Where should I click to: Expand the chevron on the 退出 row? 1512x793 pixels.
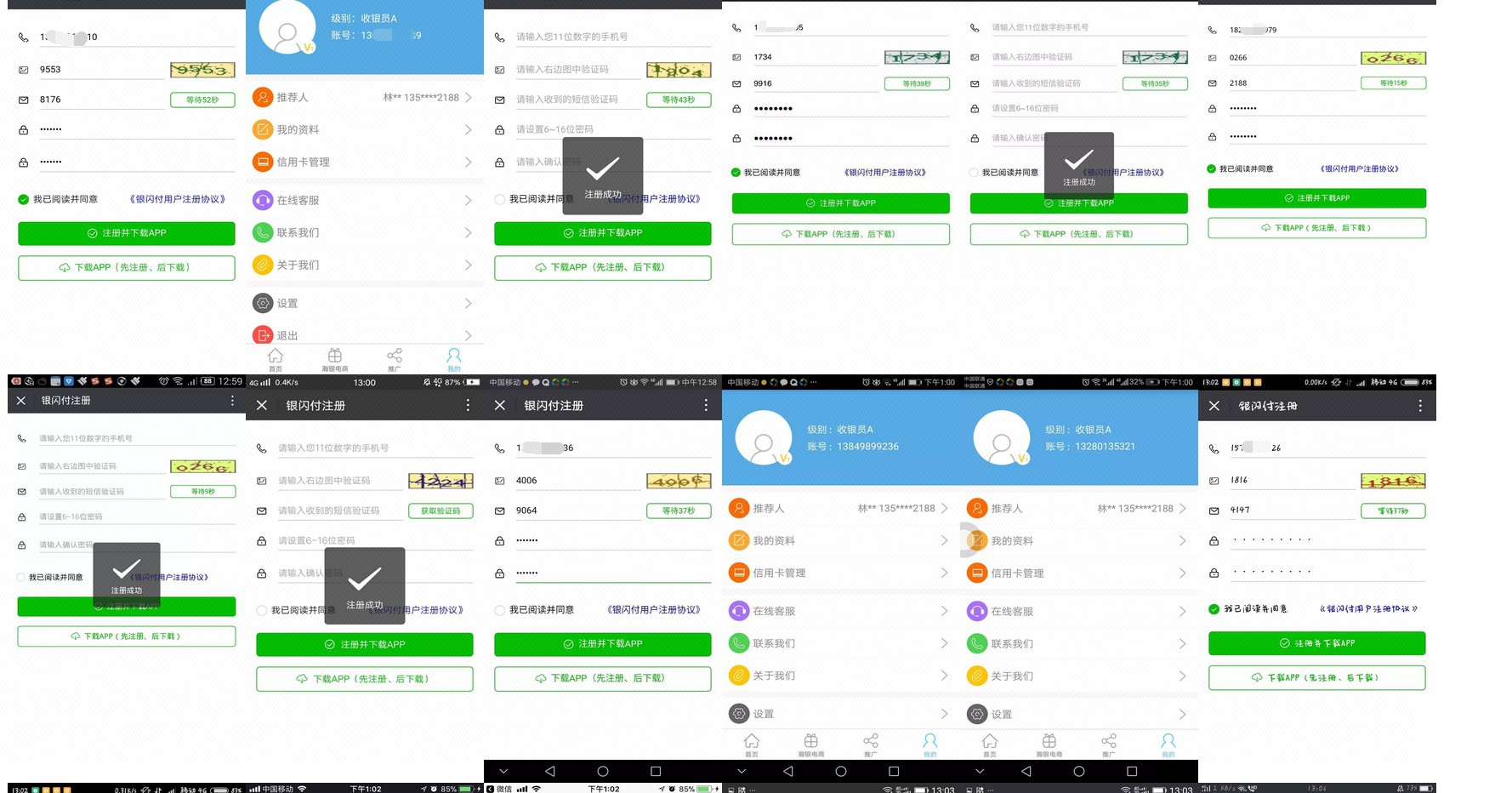tap(468, 335)
